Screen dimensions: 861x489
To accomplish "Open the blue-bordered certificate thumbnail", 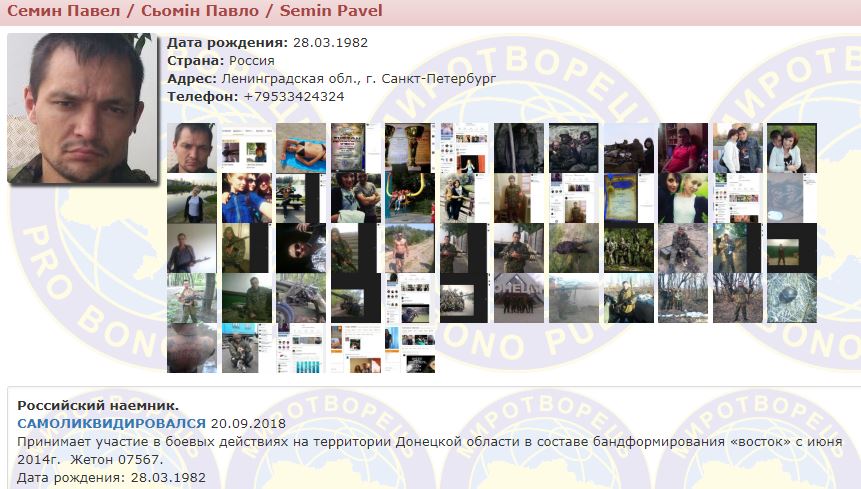I will (629, 198).
